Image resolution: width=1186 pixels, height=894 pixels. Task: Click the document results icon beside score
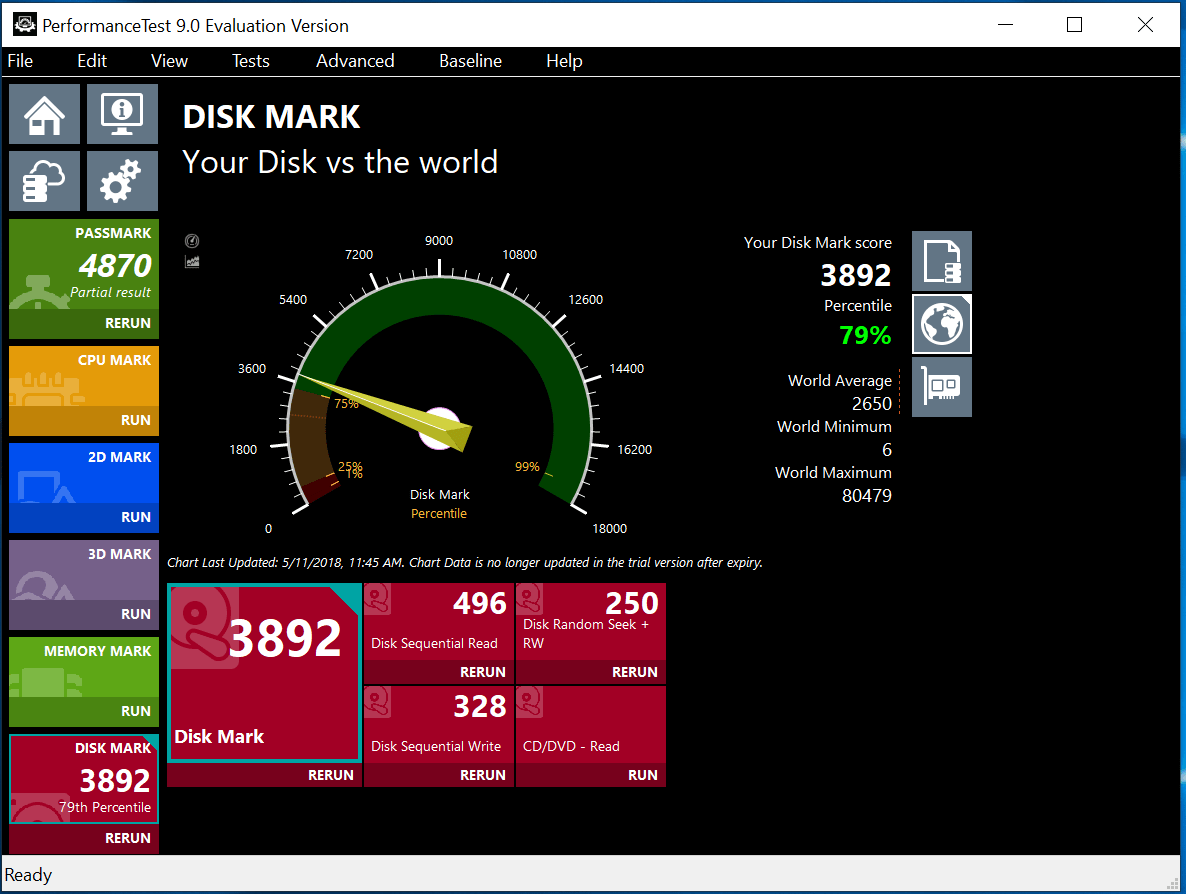click(x=941, y=261)
